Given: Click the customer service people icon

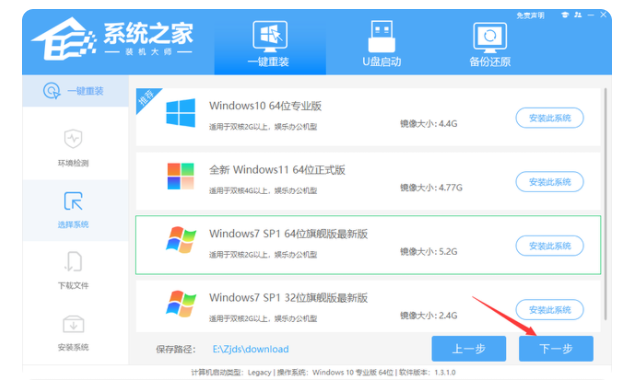Looking at the screenshot, I should tap(578, 15).
